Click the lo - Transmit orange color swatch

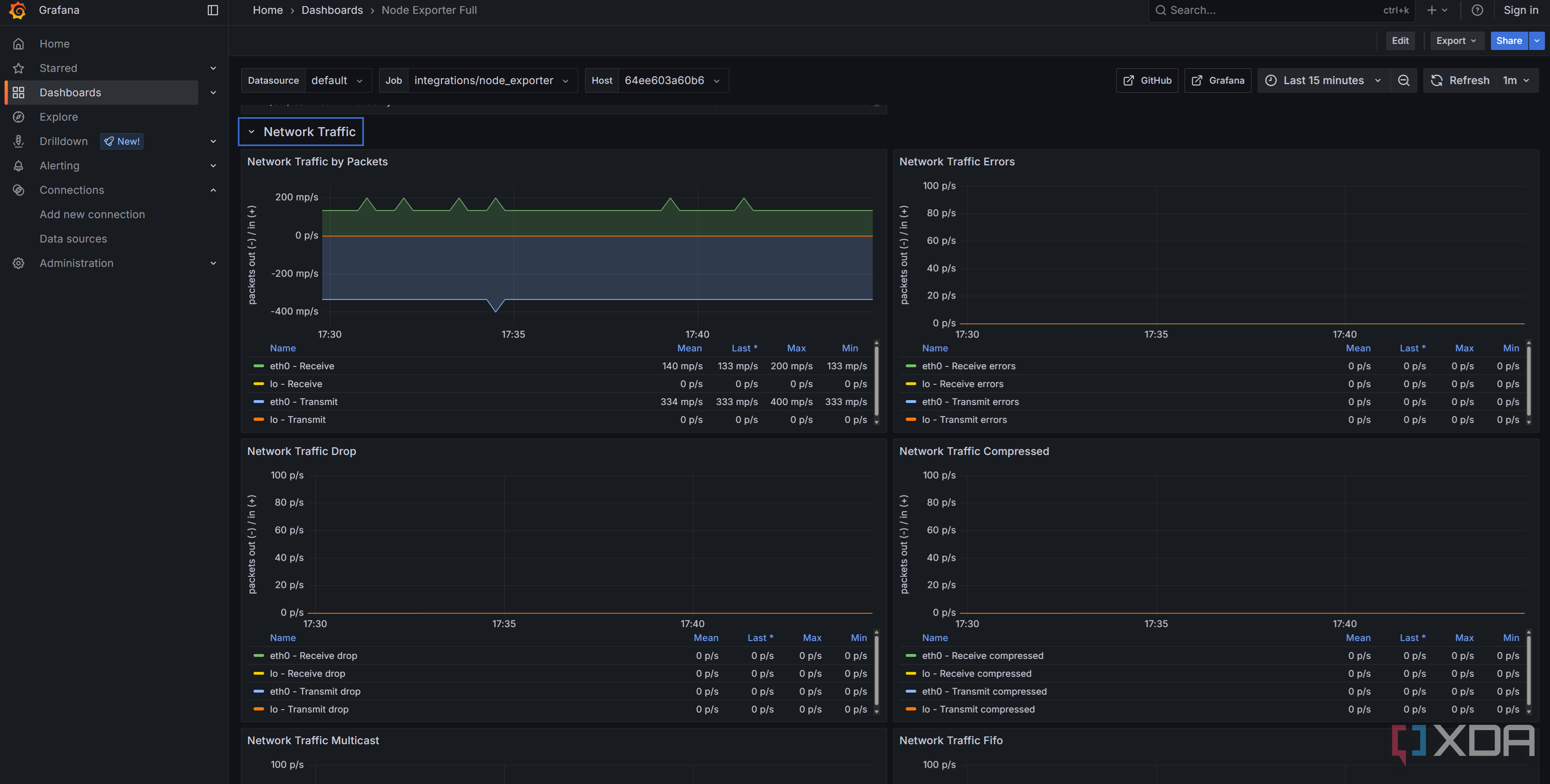pos(259,420)
